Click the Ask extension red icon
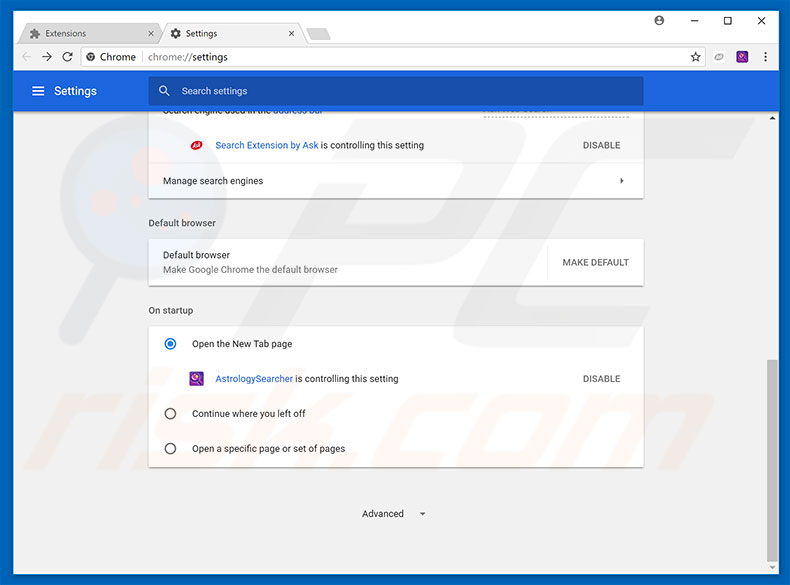Screen dimensions: 790x585 pos(196,145)
